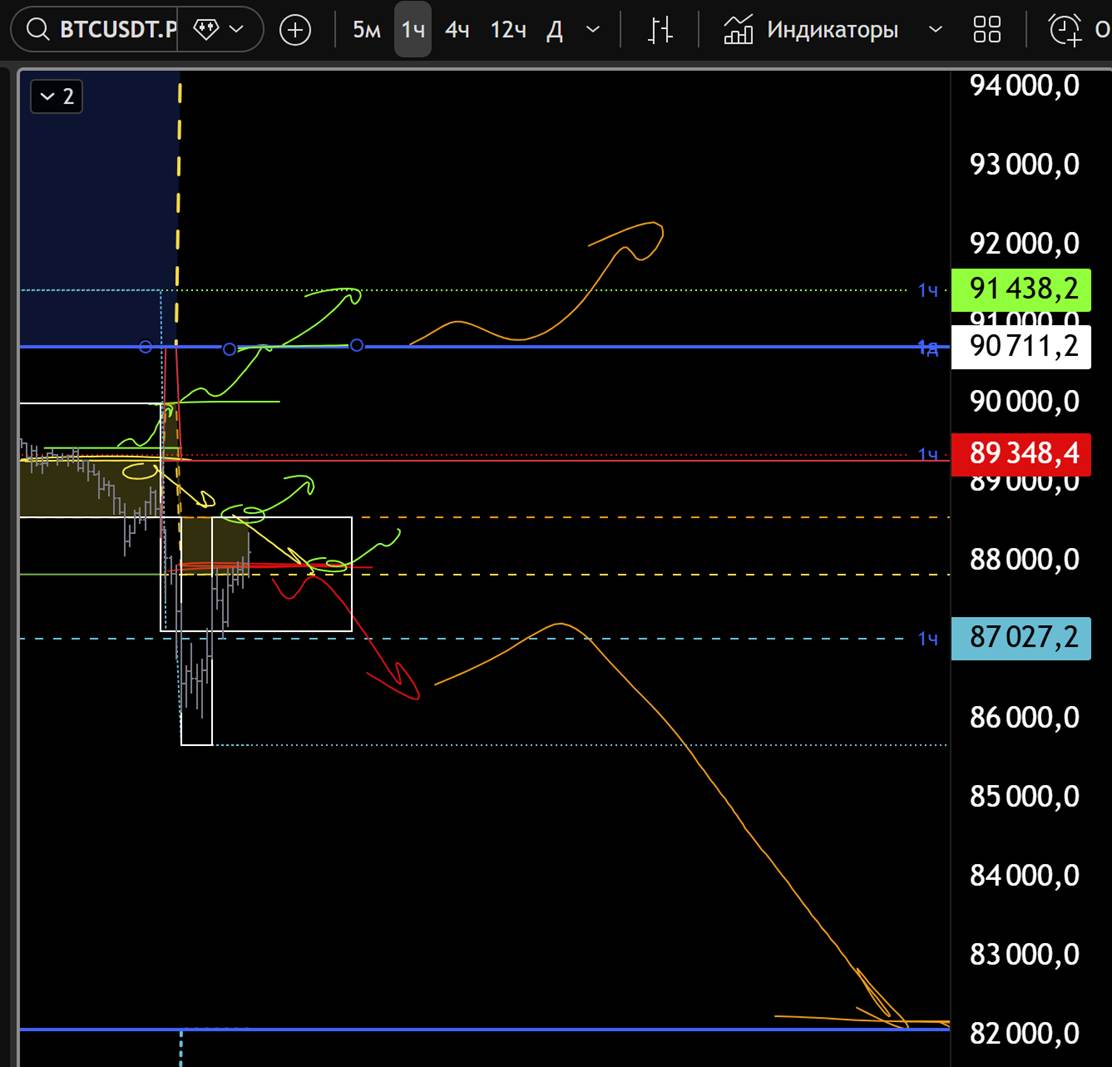
Task: Expand the chevron after Индикаторы
Action: [x=935, y=30]
